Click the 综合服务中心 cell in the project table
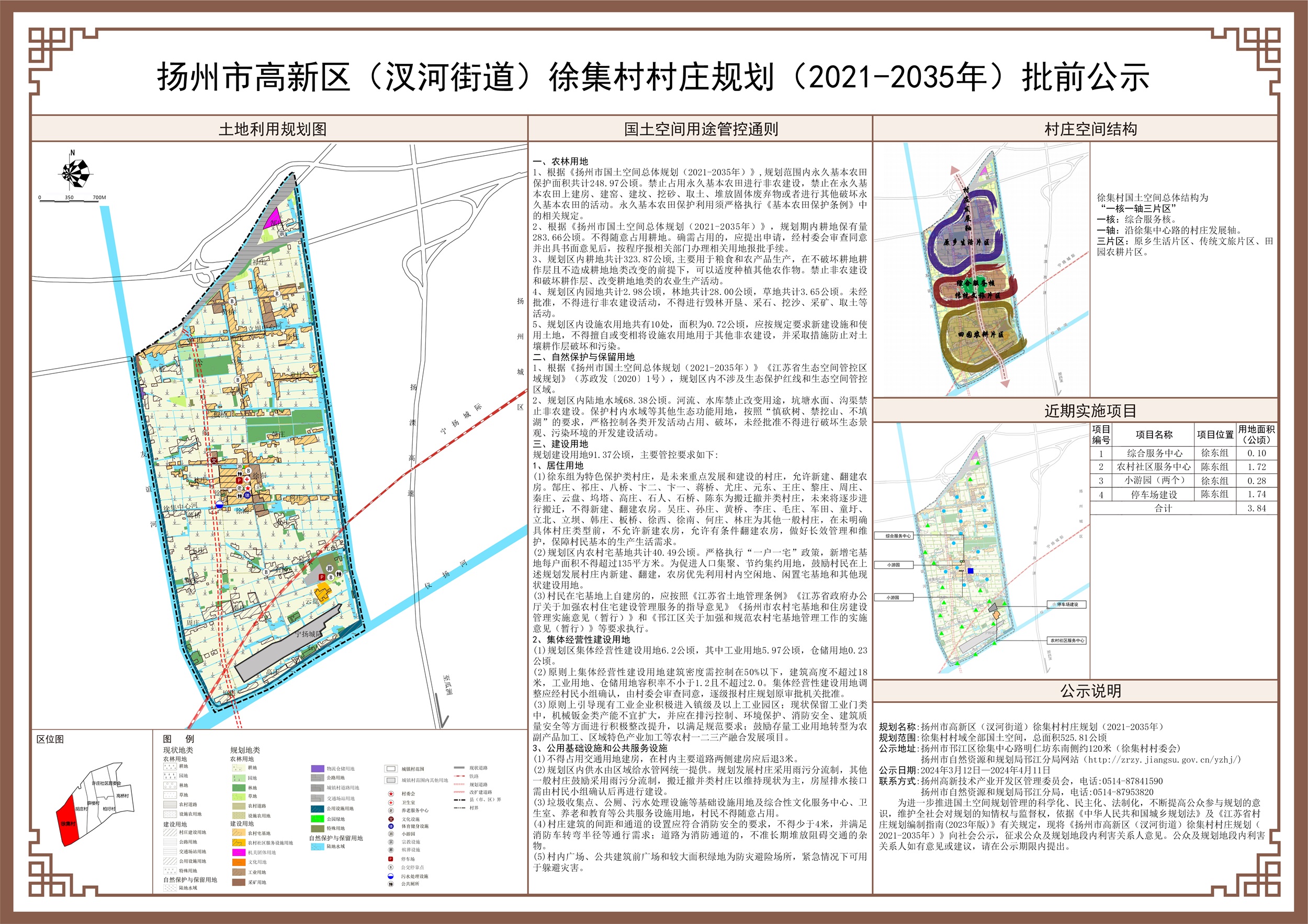1308x924 pixels. pos(1154,453)
